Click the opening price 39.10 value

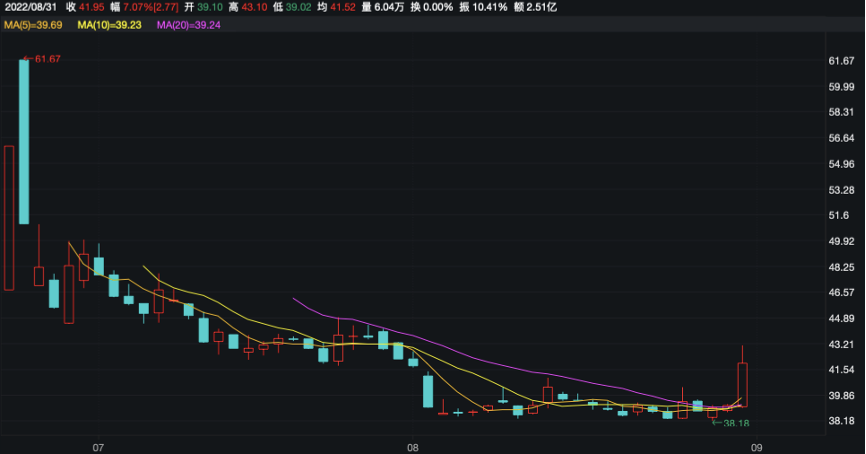point(210,7)
